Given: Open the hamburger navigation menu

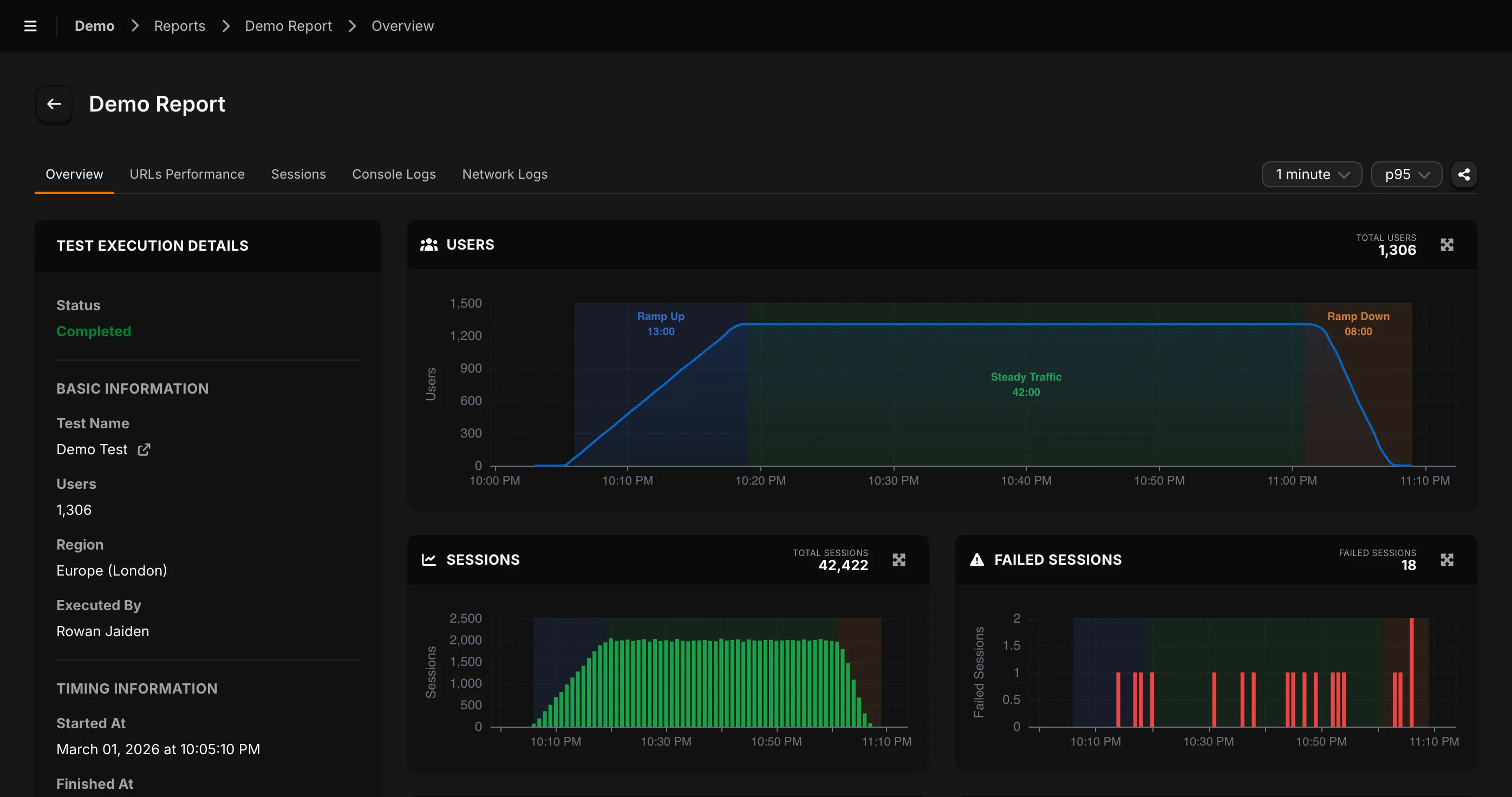Looking at the screenshot, I should coord(30,26).
